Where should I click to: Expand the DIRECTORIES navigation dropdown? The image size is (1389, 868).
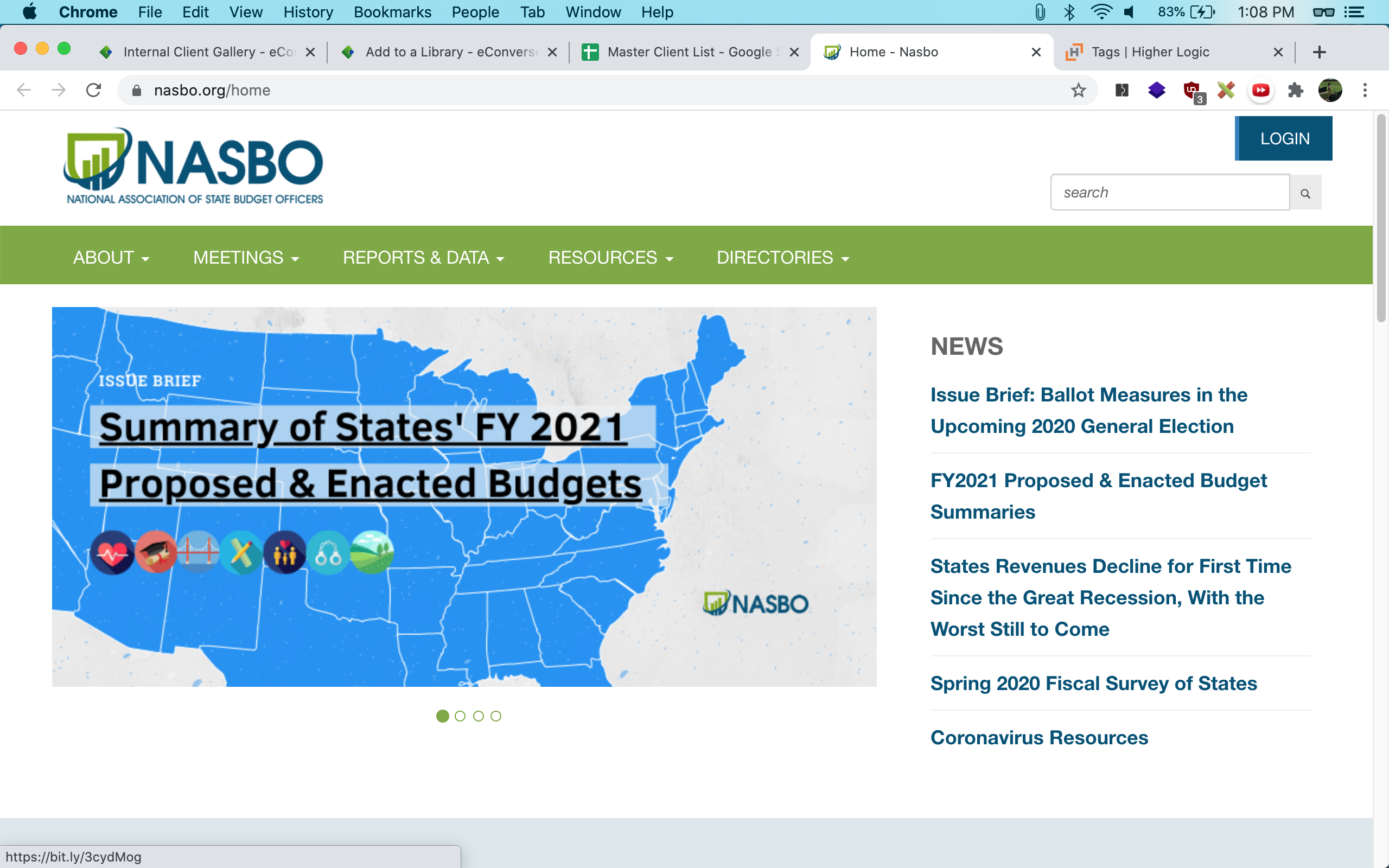(x=782, y=258)
